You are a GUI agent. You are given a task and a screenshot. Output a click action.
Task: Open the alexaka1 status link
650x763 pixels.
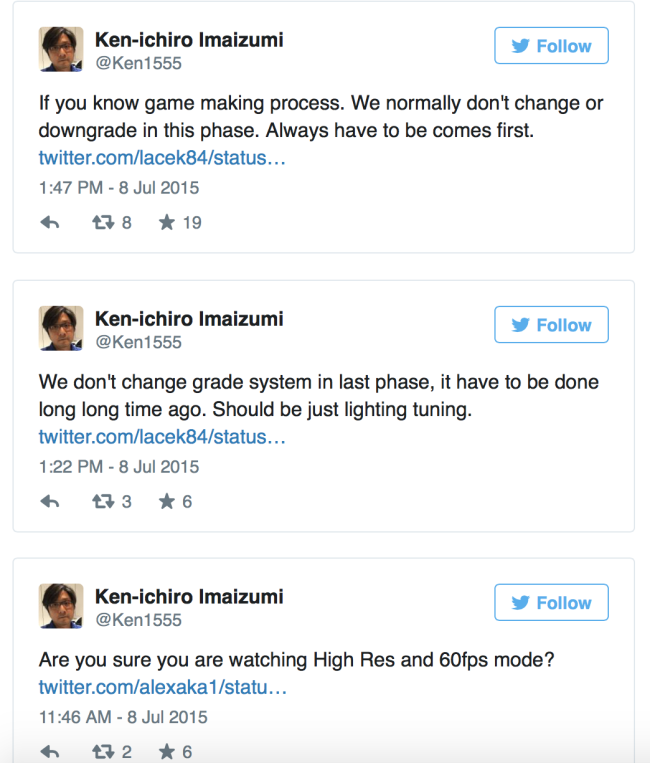pos(162,687)
